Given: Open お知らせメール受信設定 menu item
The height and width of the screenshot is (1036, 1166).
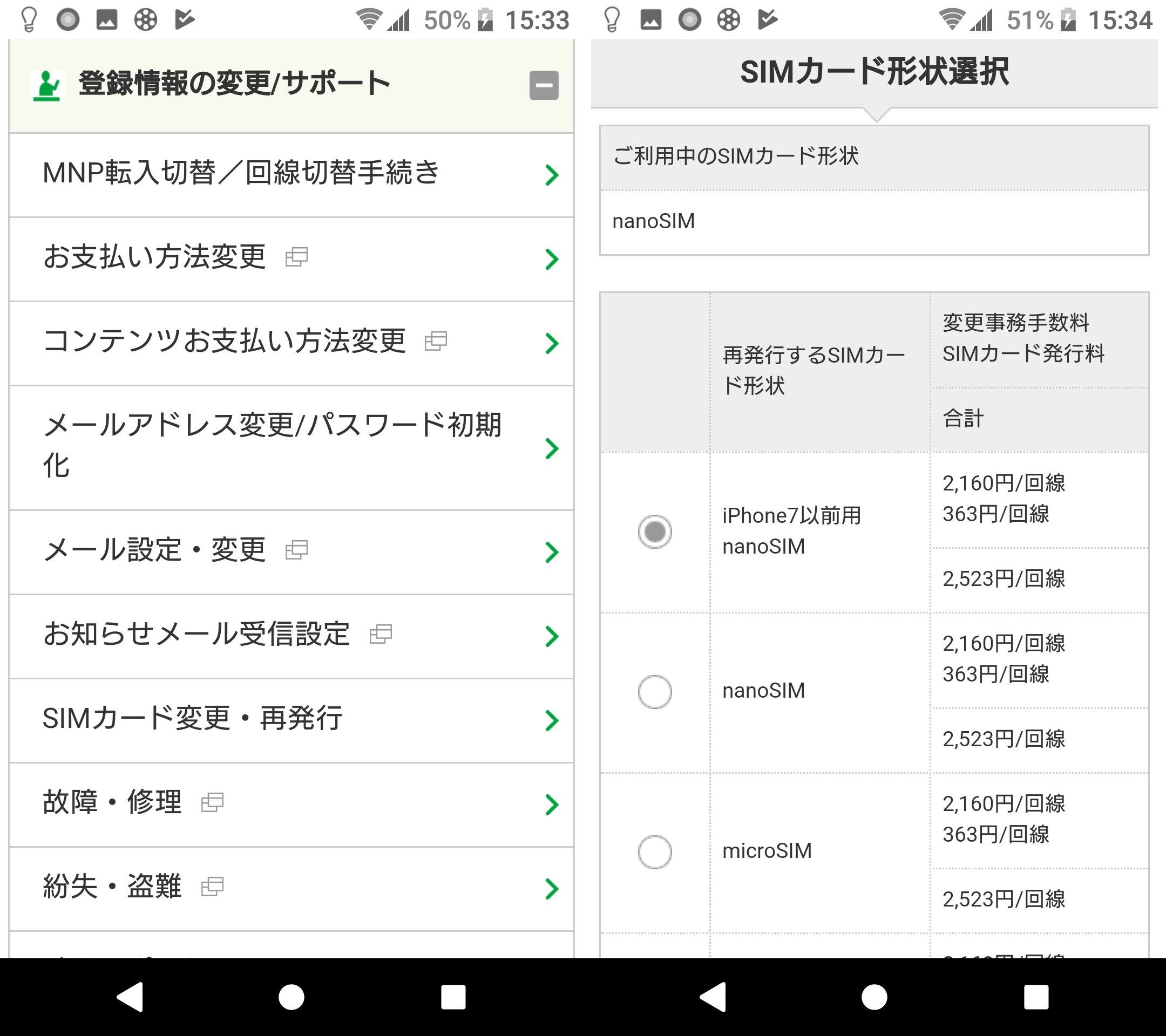Looking at the screenshot, I should click(196, 634).
